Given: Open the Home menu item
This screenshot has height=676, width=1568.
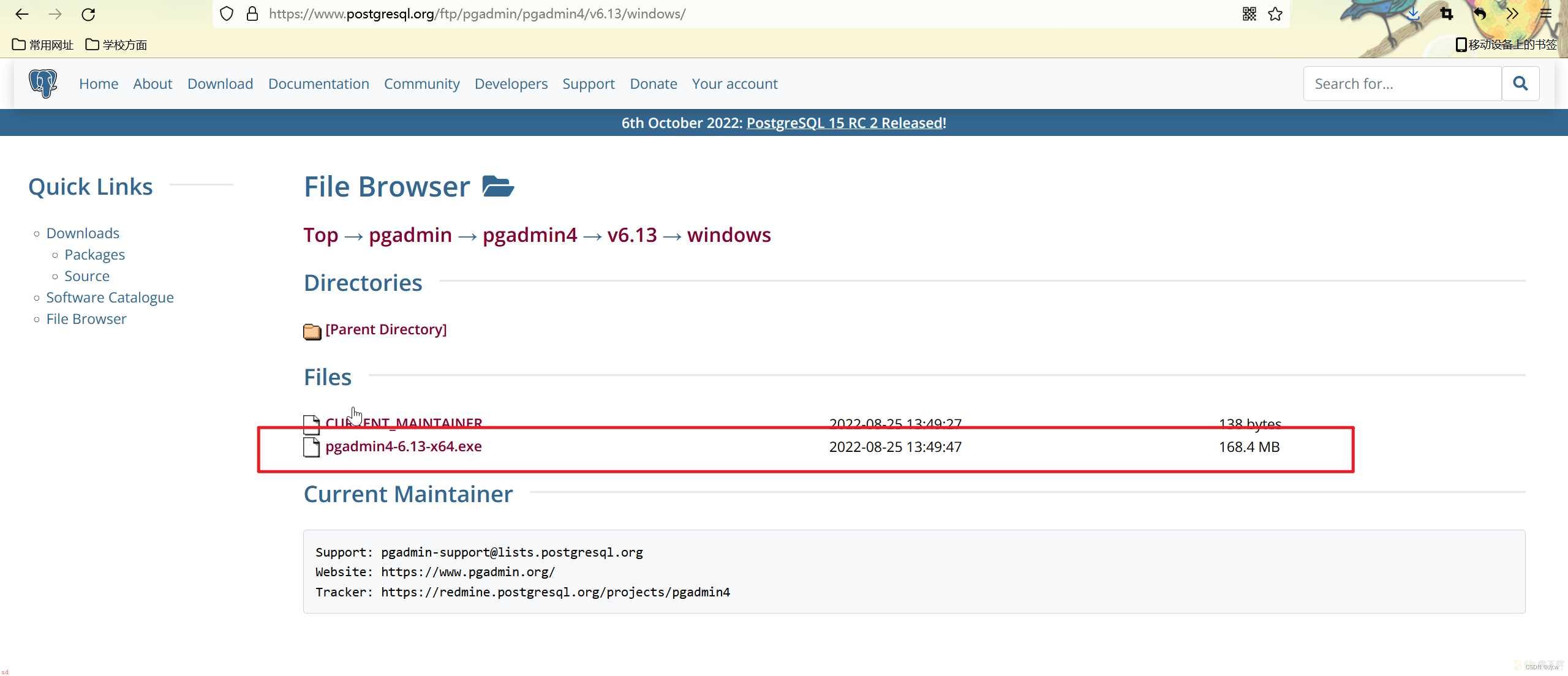Looking at the screenshot, I should (99, 84).
